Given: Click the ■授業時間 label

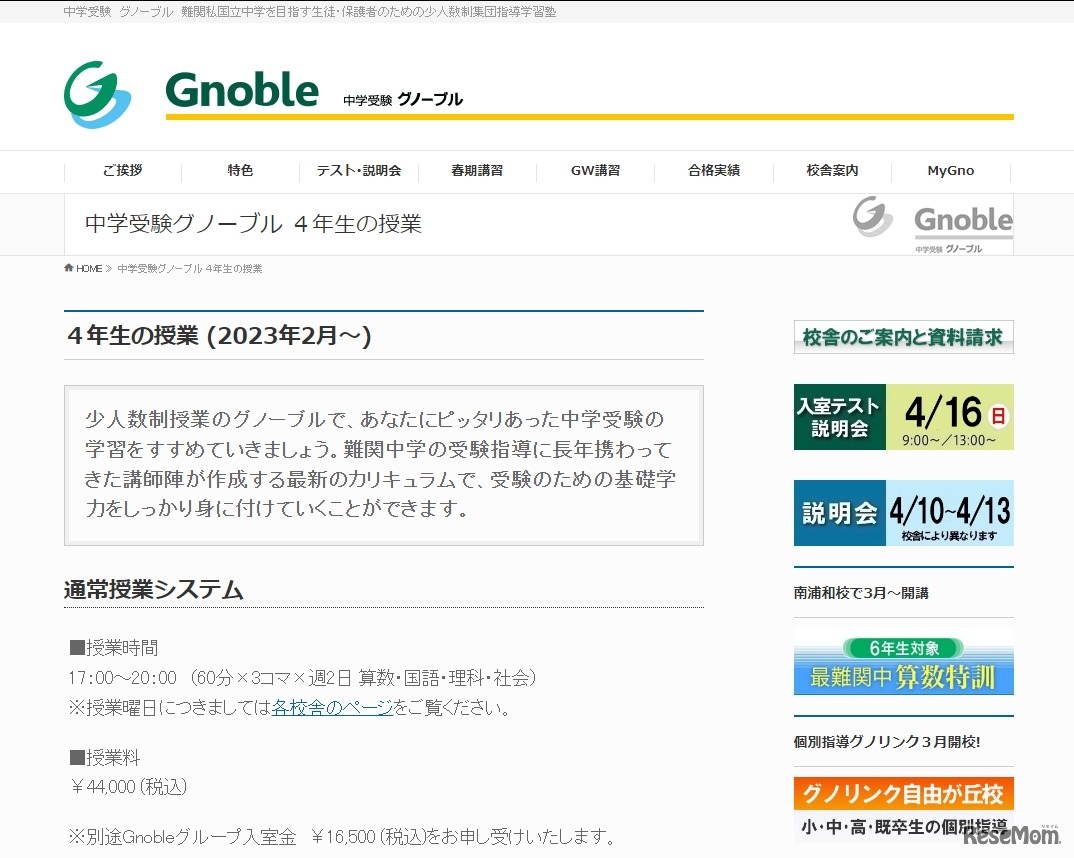Looking at the screenshot, I should [114, 647].
